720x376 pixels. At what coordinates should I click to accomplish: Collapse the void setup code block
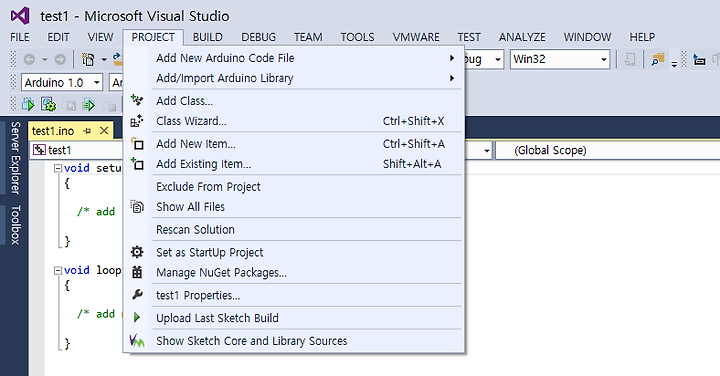pos(57,168)
